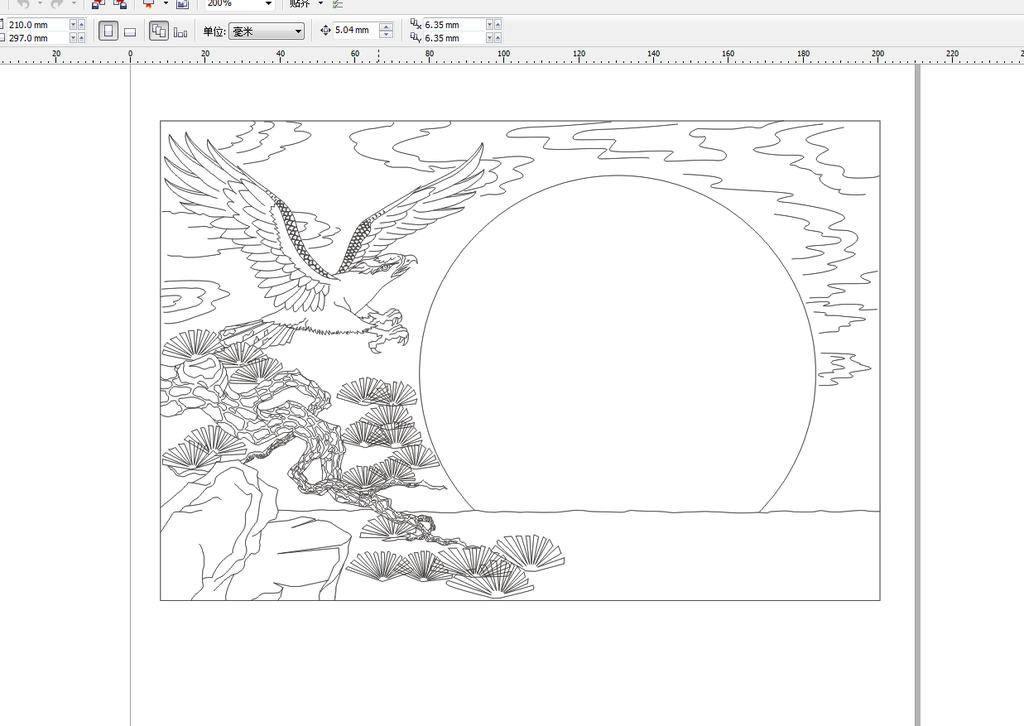The height and width of the screenshot is (726, 1024).
Task: Click apply layout to current page icon
Action: 180,31
